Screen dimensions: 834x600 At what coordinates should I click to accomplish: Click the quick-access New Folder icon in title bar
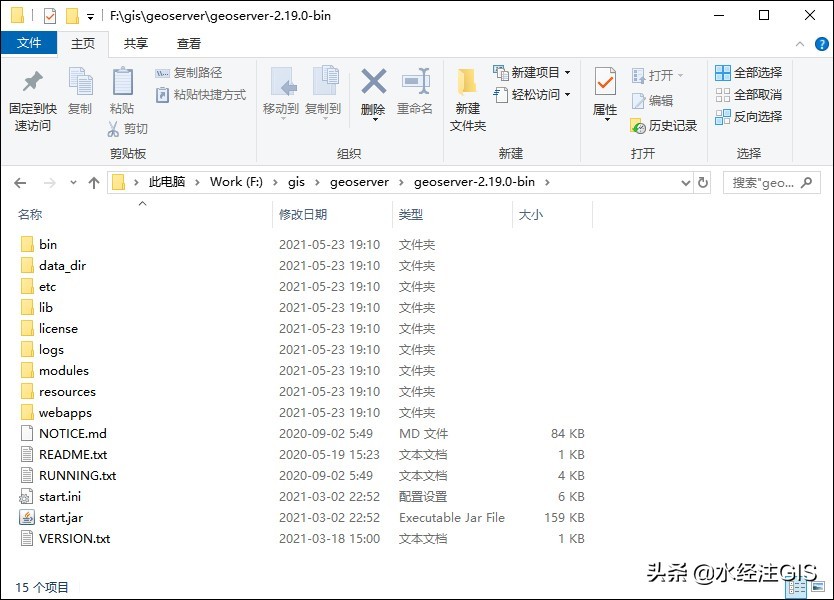(72, 16)
